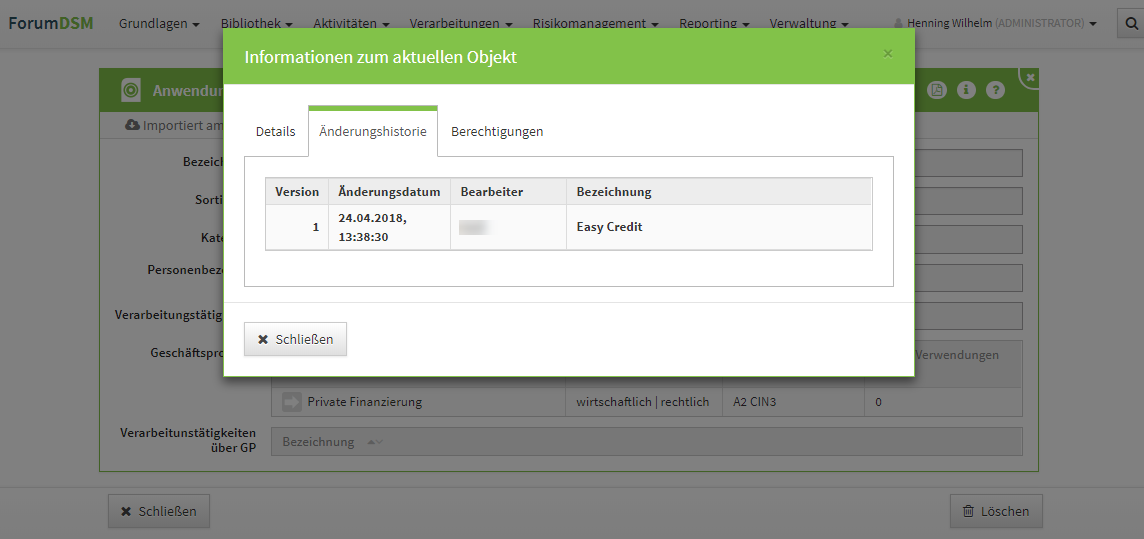
Task: Click the PDF export icon
Action: (936, 90)
